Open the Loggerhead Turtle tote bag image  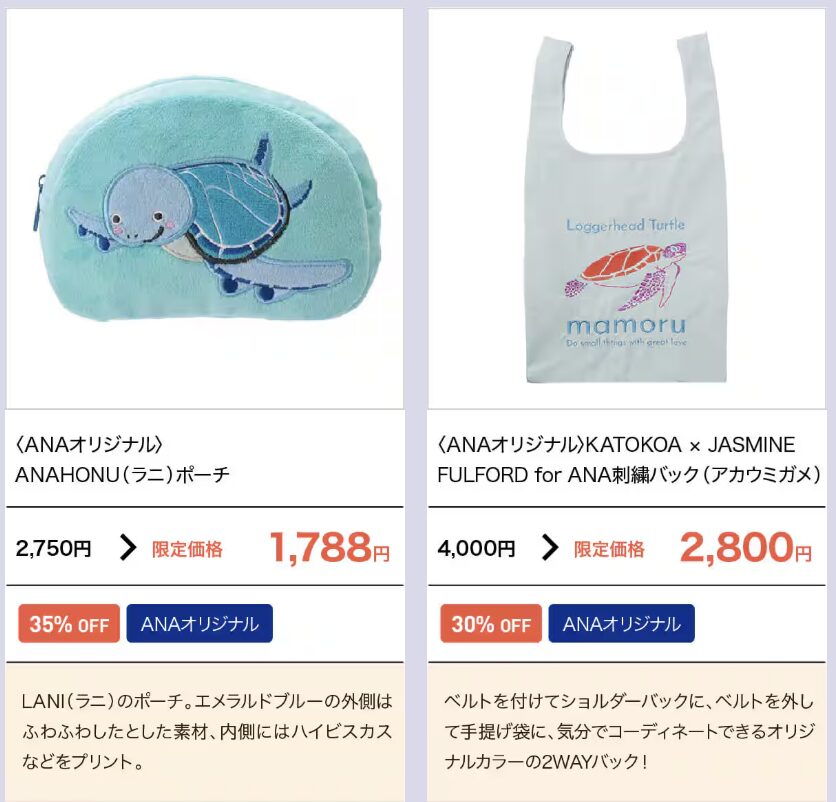pos(626,208)
